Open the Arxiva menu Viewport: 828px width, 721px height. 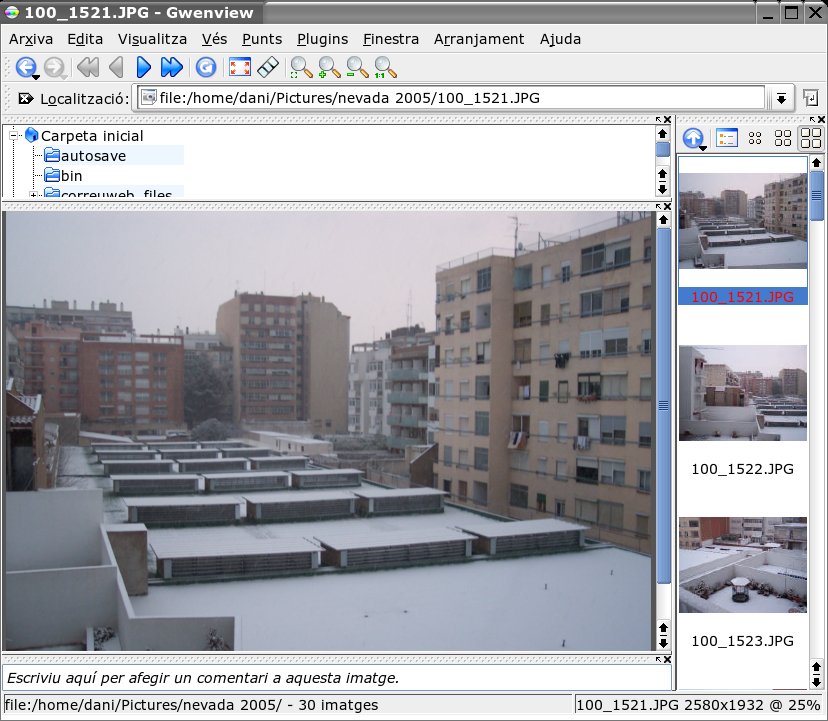coord(31,39)
